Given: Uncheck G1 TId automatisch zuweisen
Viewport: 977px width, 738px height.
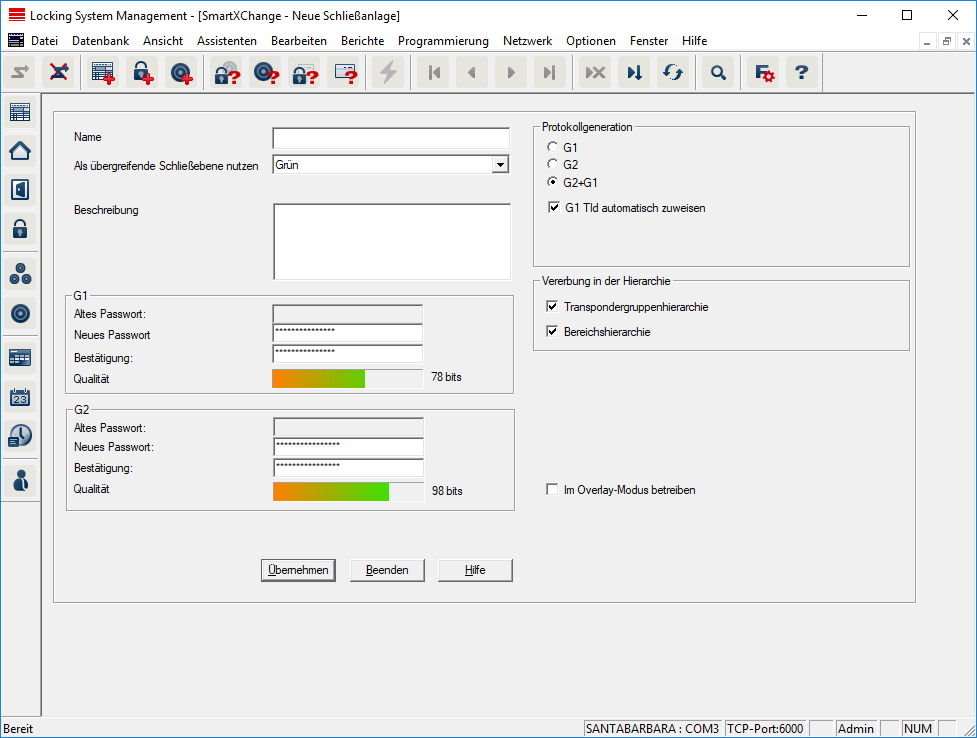Looking at the screenshot, I should coord(554,208).
